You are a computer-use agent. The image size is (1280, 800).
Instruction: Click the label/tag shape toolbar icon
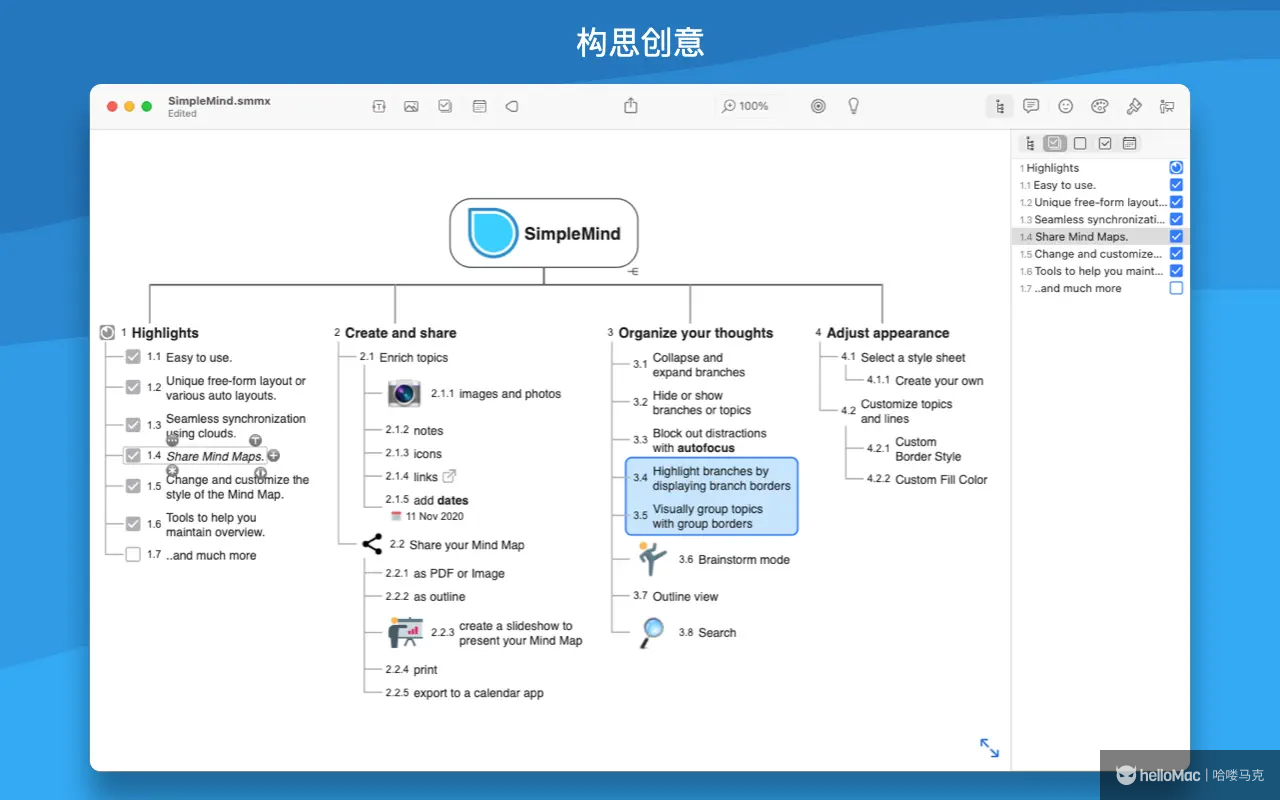(512, 106)
